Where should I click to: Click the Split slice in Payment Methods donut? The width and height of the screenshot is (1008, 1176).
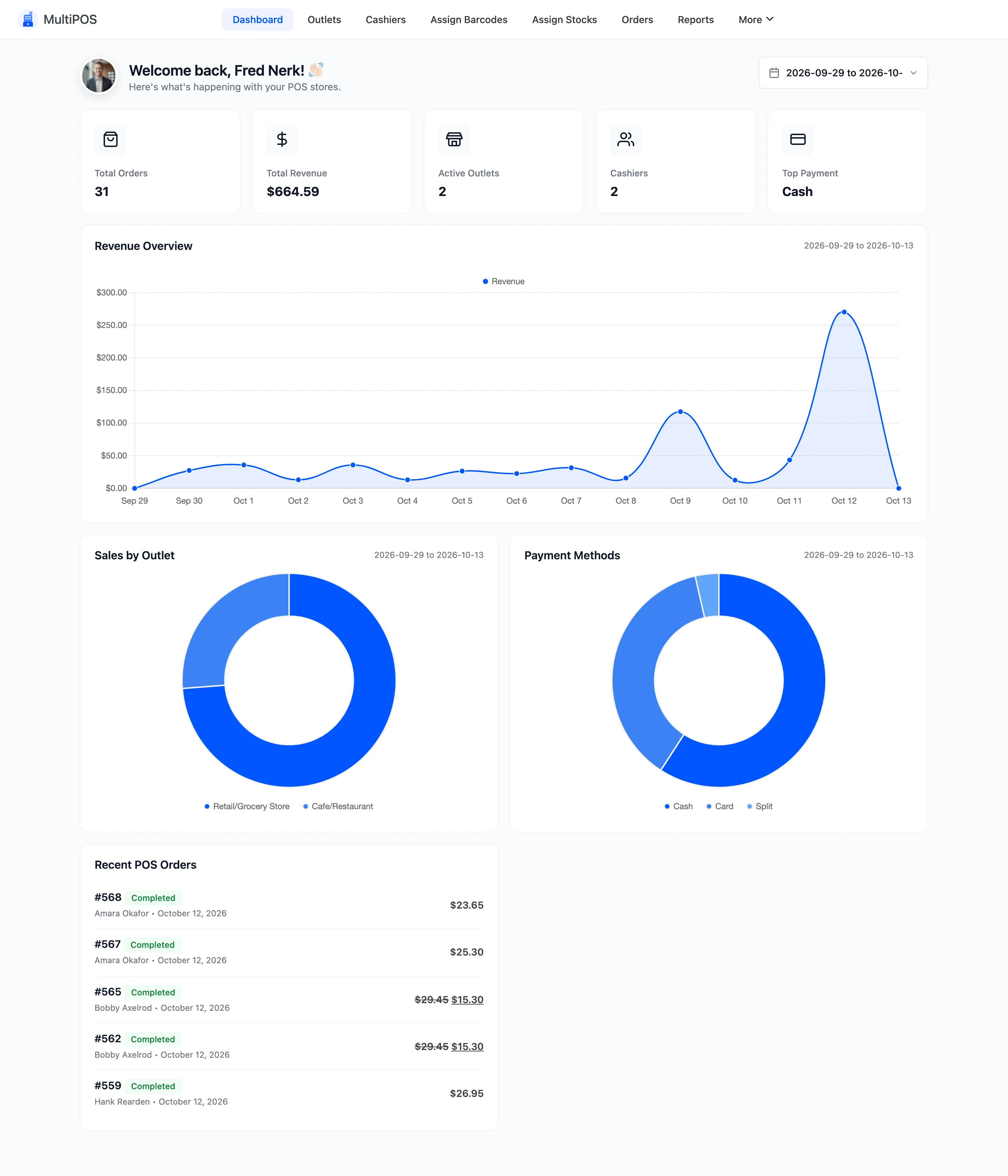pyautogui.click(x=709, y=595)
